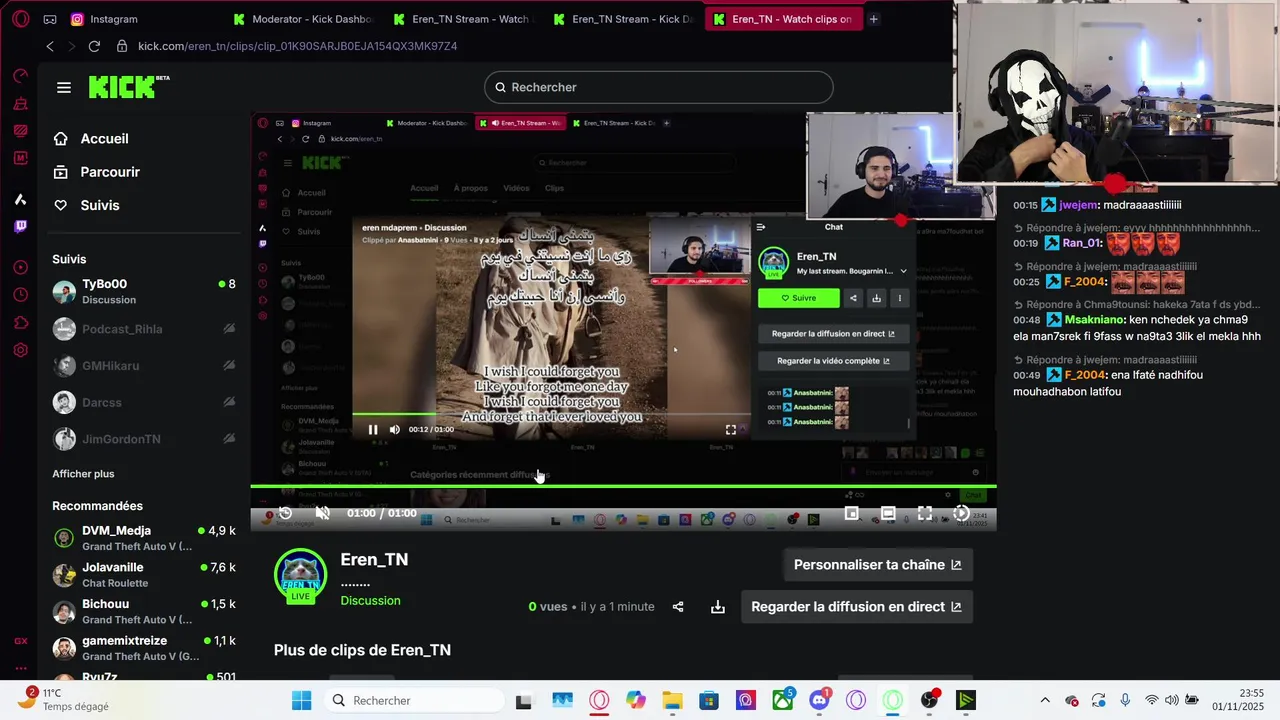The image size is (1280, 720).
Task: Open the Discussion category link
Action: tap(370, 600)
